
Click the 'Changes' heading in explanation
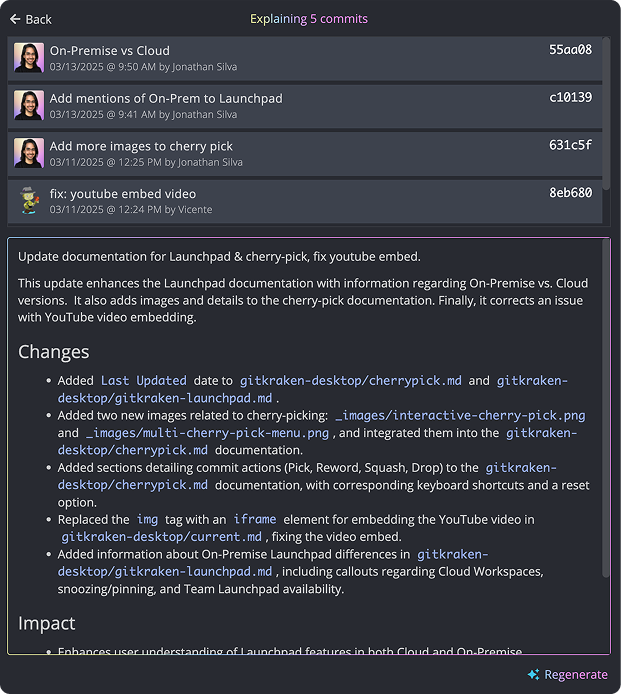click(54, 352)
